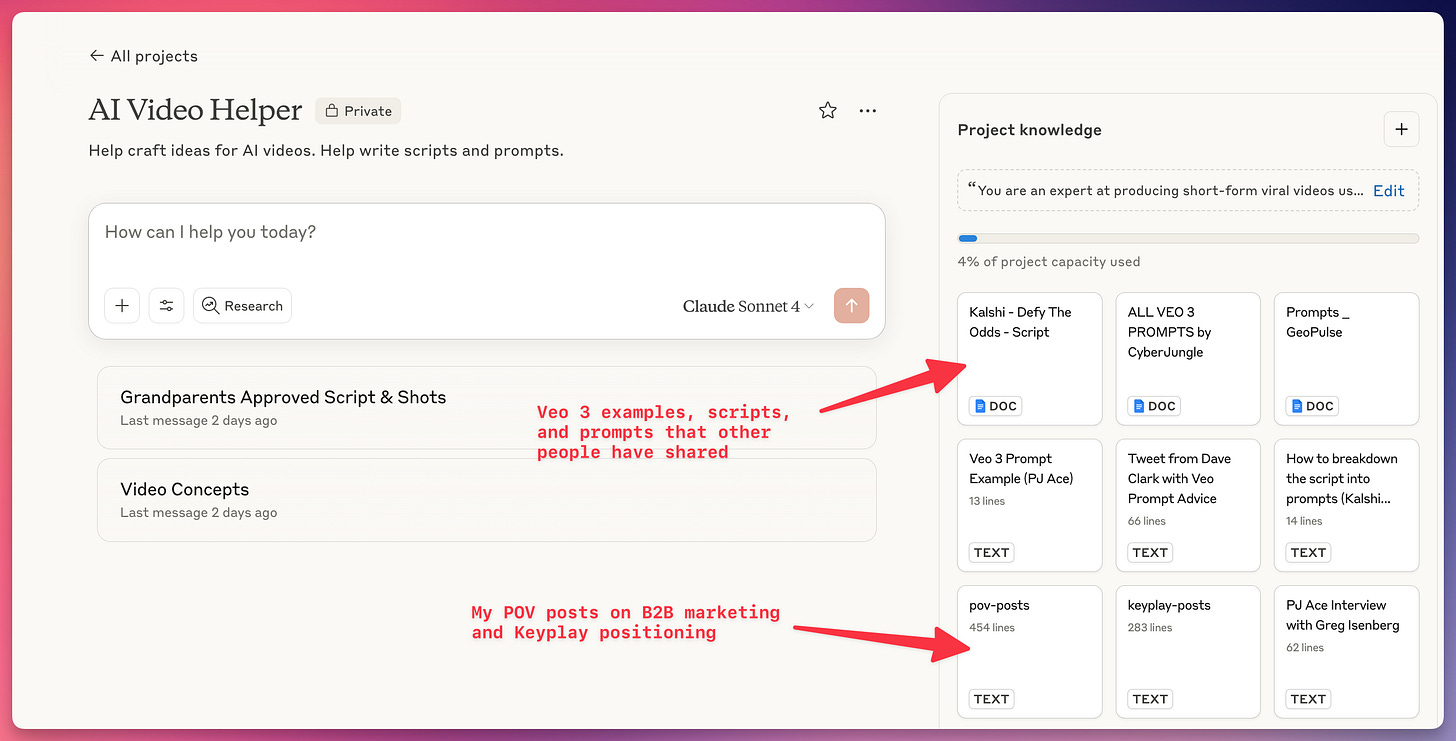Click the '66 lines' label on Dave Clark card

(1147, 521)
